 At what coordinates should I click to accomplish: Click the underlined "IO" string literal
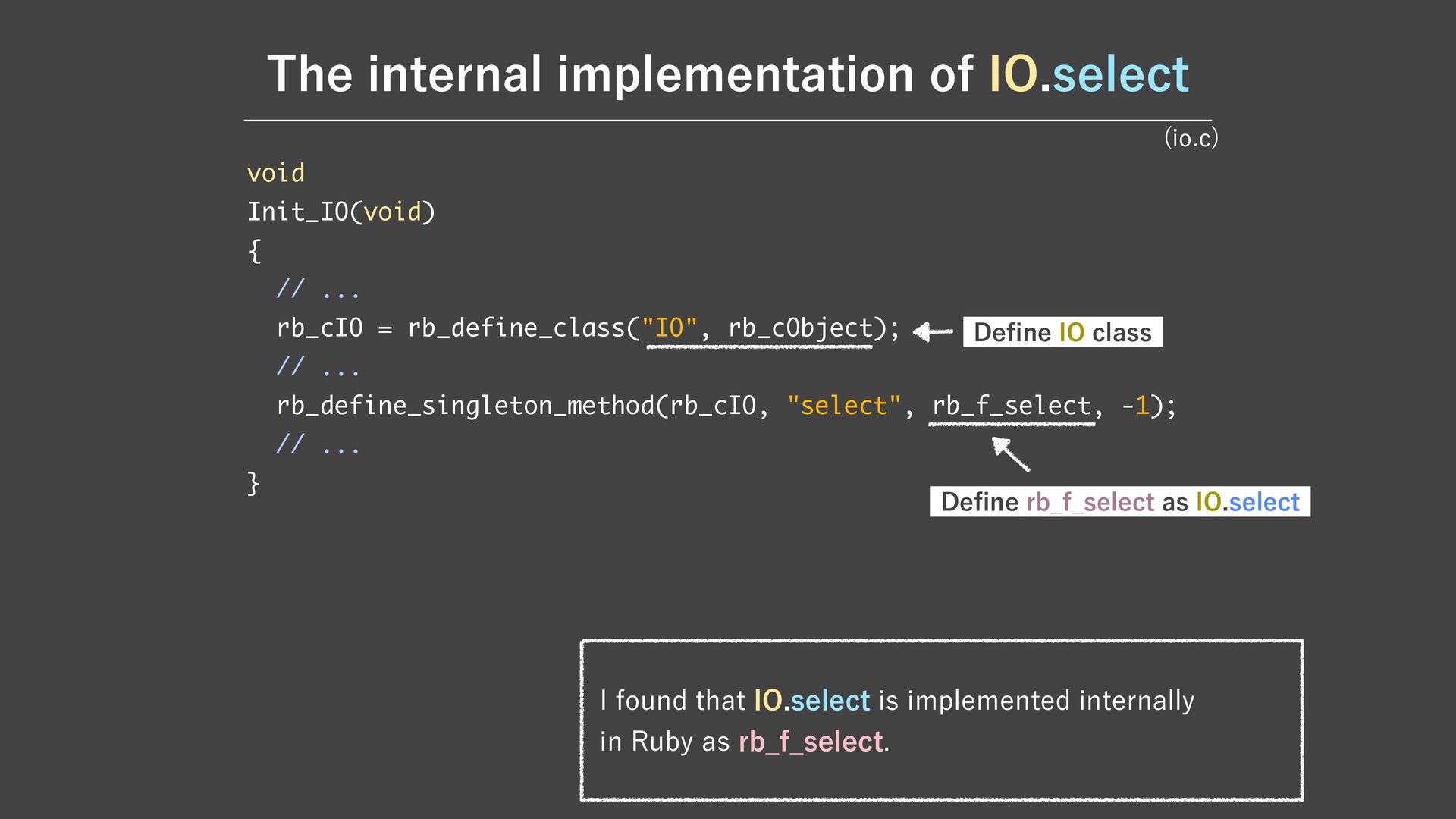tap(670, 328)
